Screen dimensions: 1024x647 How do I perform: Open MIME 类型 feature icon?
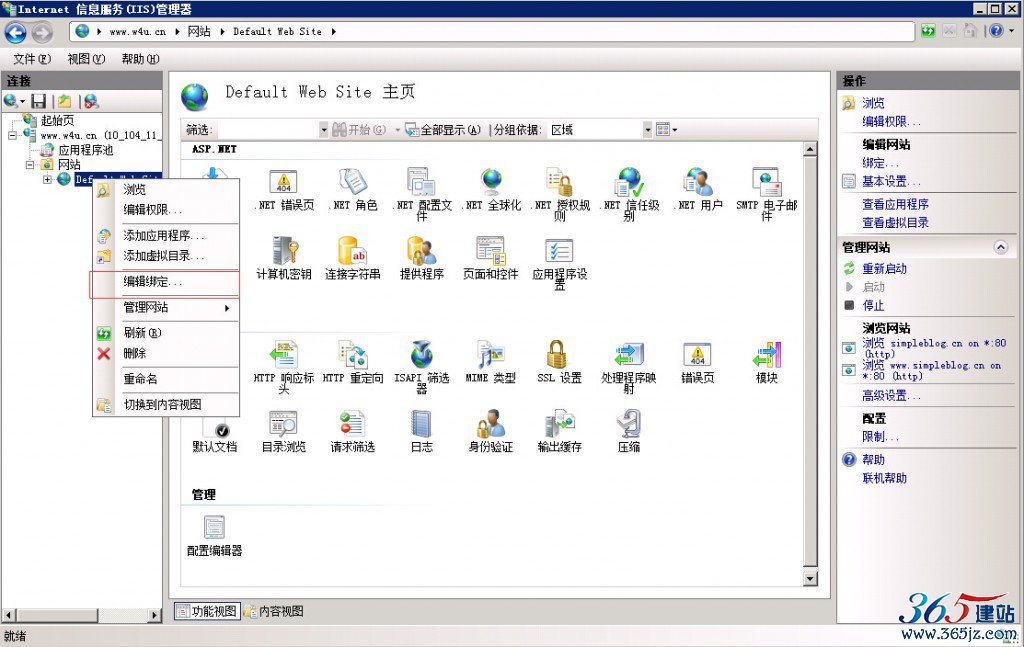490,355
